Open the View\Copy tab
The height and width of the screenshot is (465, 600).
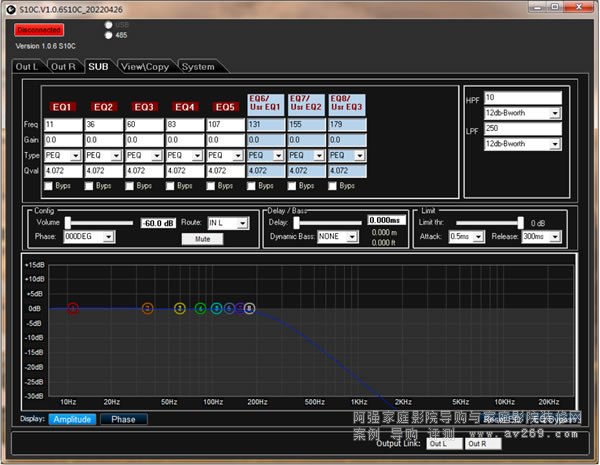(x=144, y=67)
